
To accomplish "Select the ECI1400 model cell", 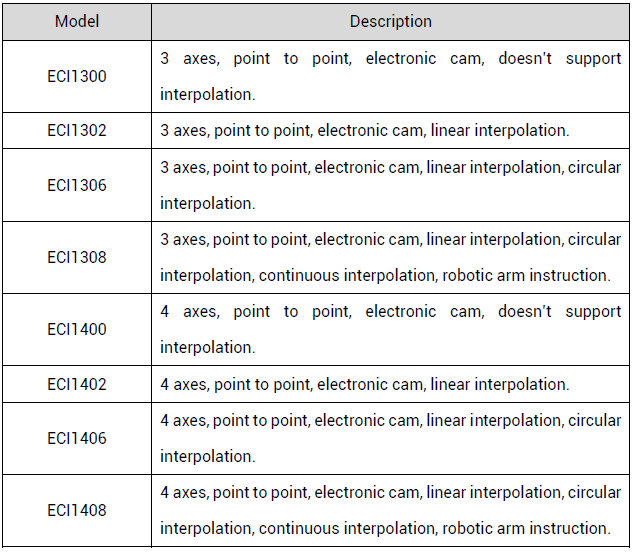I will [x=77, y=329].
